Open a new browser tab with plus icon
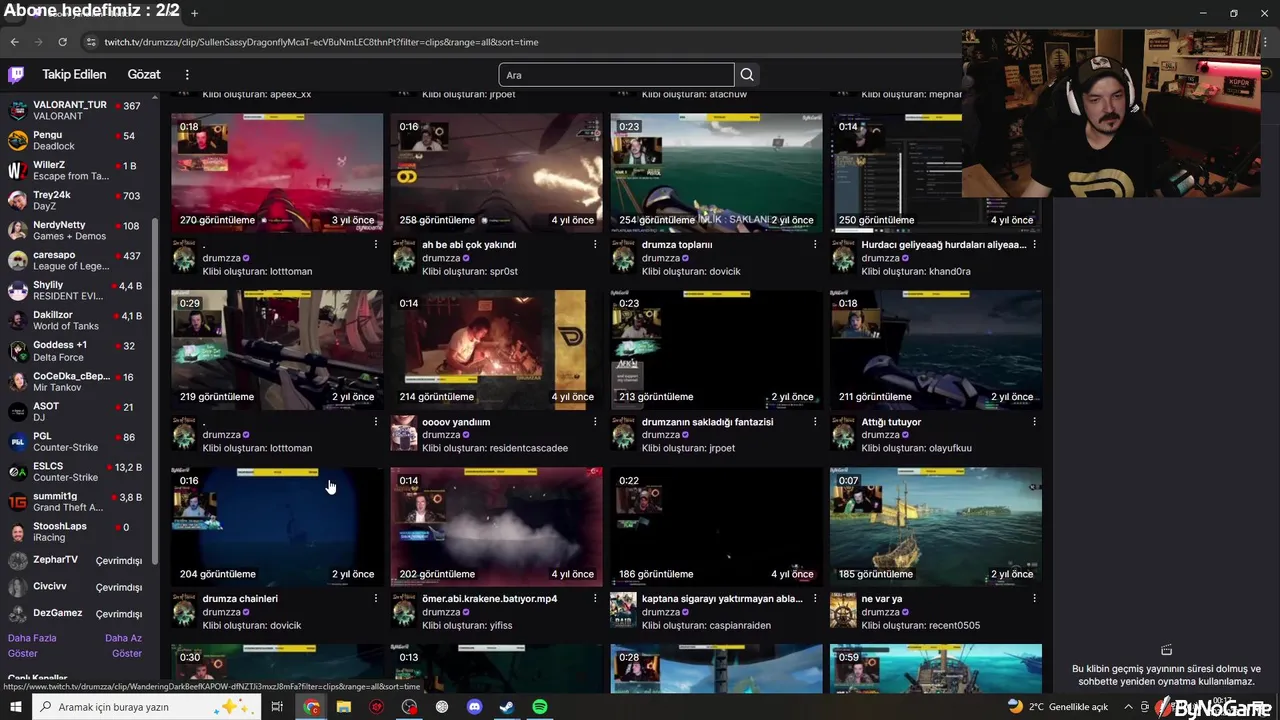The width and height of the screenshot is (1280, 720). click(194, 13)
